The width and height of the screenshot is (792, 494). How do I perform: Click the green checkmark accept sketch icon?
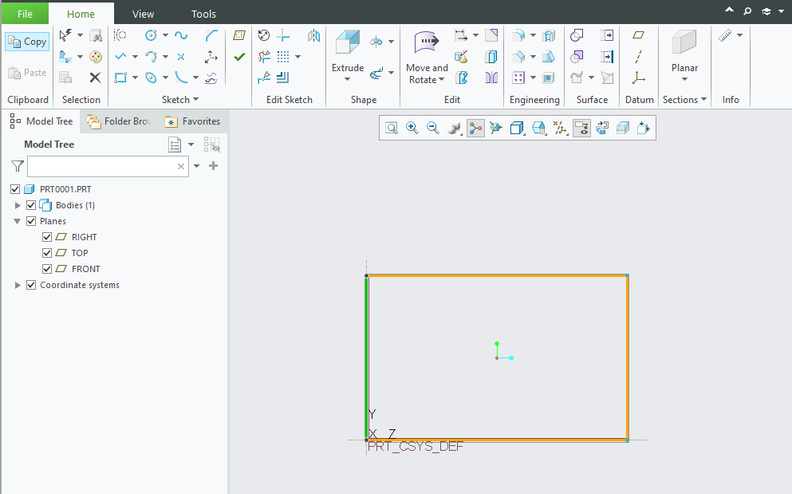pos(239,57)
